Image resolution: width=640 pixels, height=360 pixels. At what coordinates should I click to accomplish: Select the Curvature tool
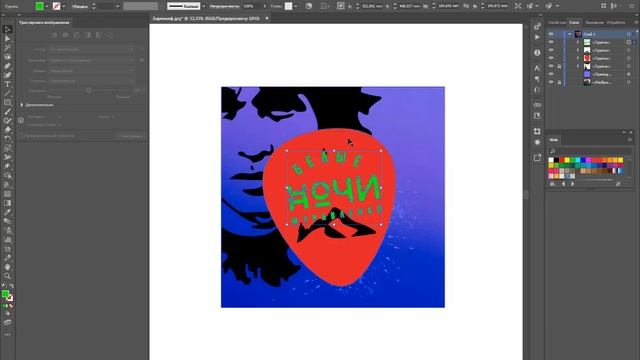pyautogui.click(x=7, y=75)
